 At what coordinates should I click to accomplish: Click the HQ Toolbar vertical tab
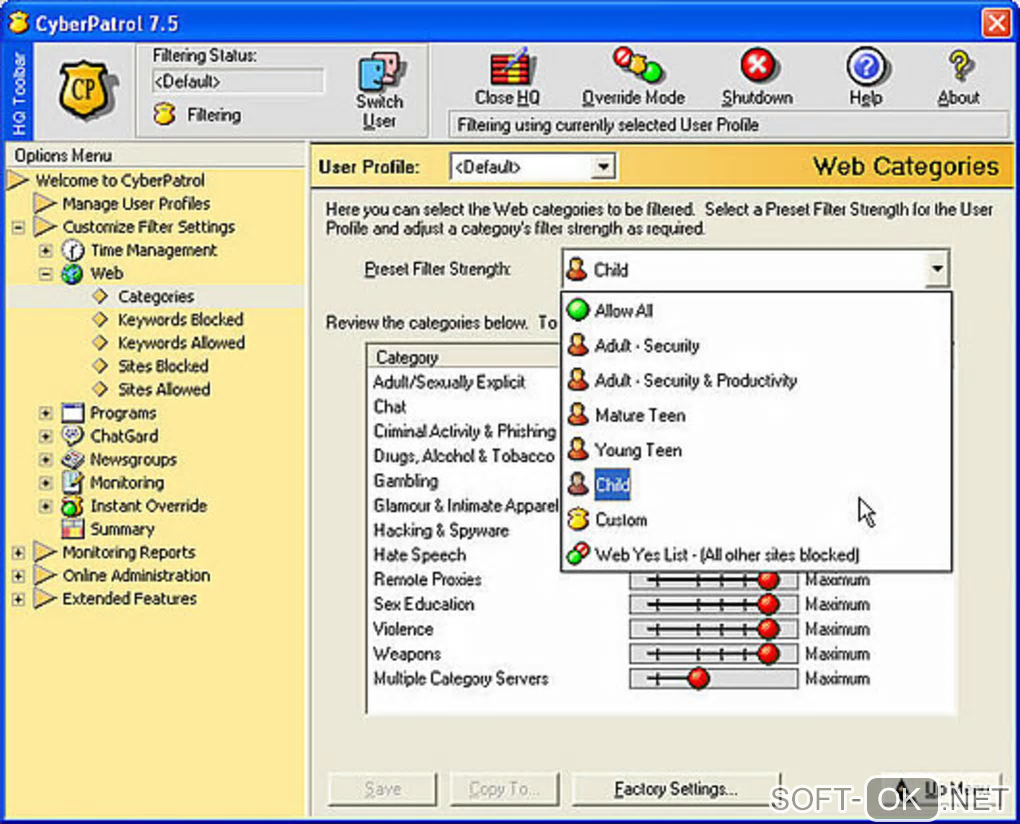click(18, 91)
